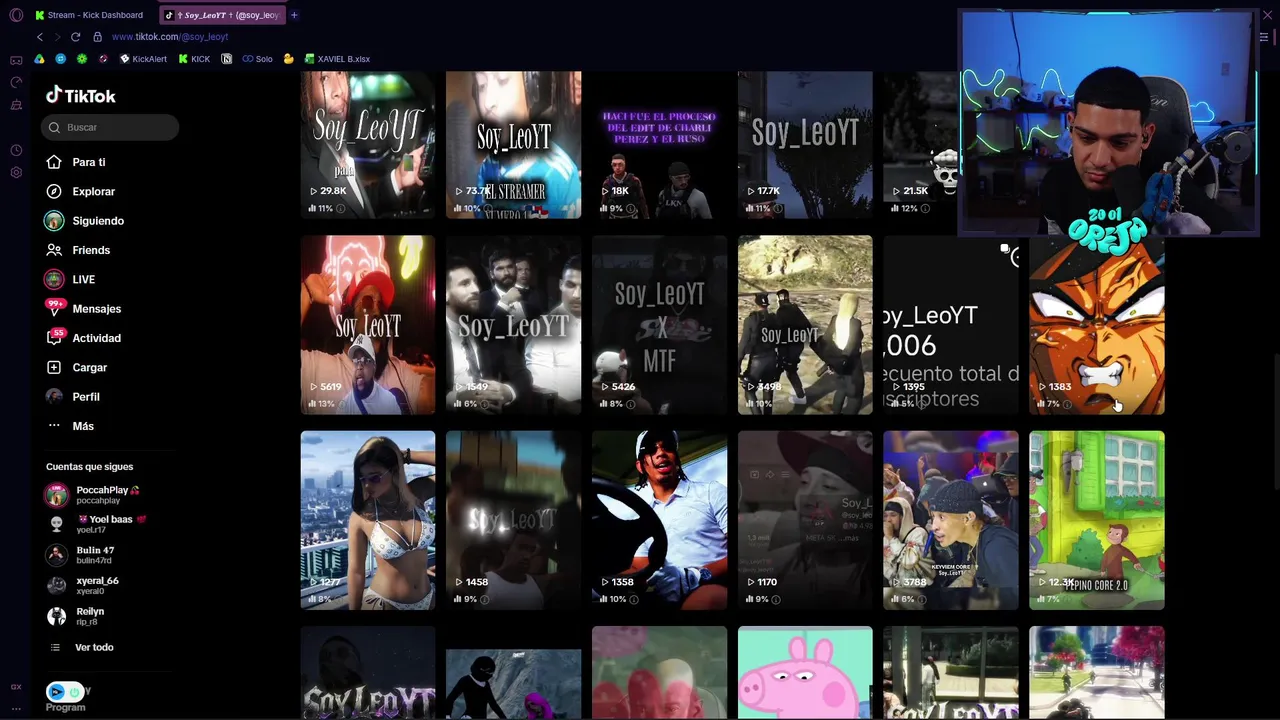Open Opera sidebar settings gear
Viewport: 1280px width, 720px height.
tap(16, 172)
